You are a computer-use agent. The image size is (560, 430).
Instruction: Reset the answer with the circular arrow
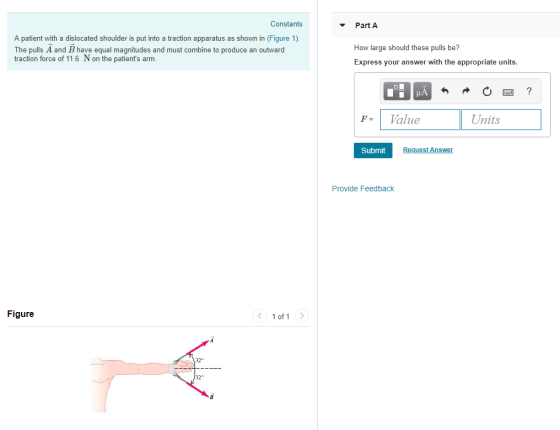pyautogui.click(x=487, y=91)
